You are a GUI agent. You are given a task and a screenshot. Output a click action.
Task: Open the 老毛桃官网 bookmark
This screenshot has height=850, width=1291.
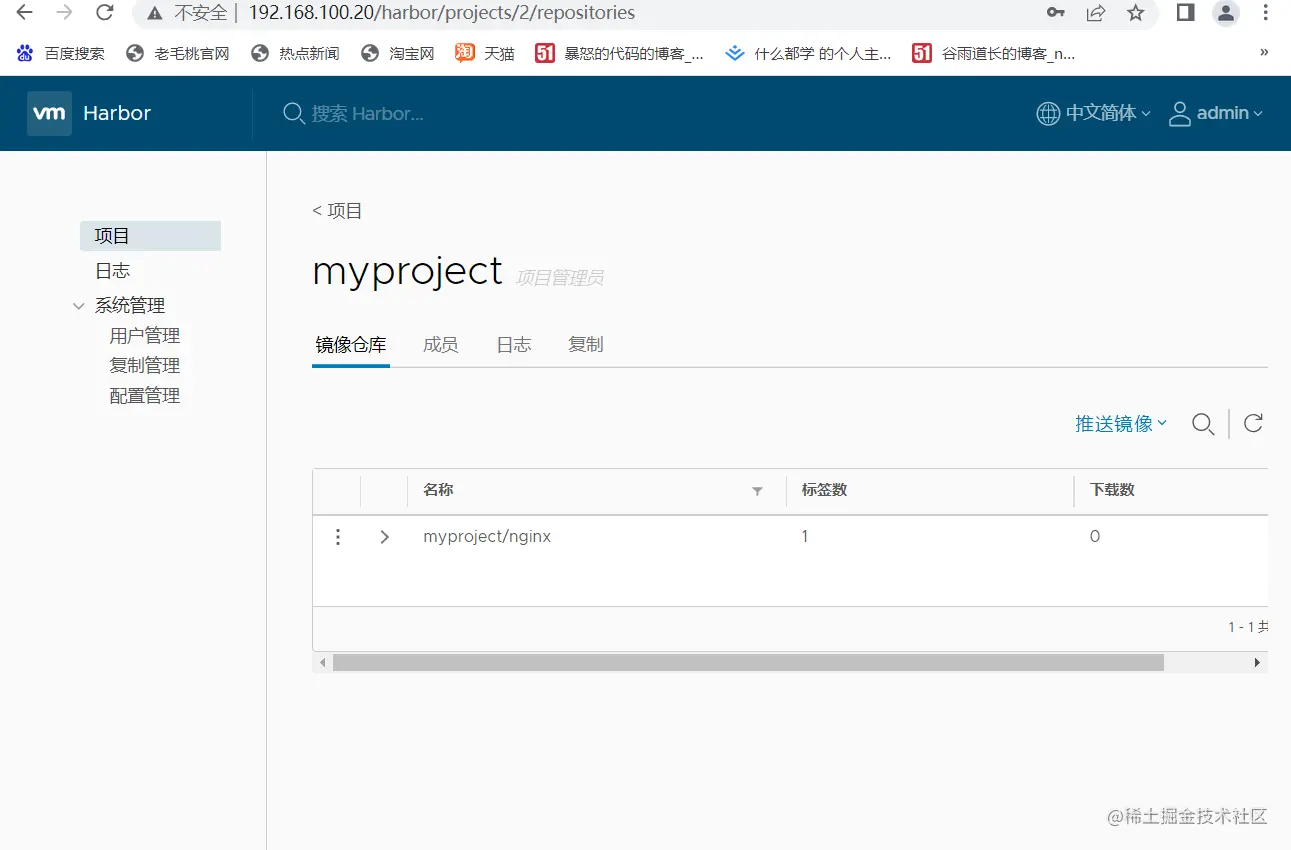pos(178,54)
